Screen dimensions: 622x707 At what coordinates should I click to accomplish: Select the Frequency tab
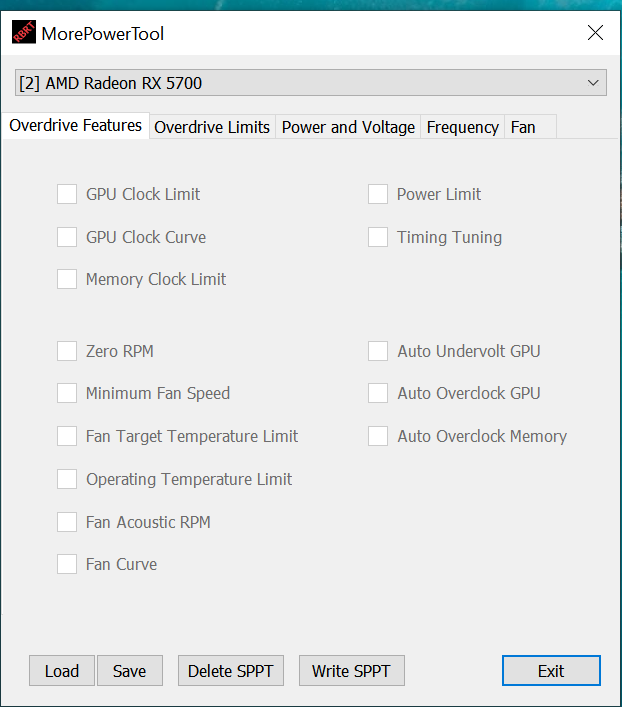pyautogui.click(x=462, y=127)
